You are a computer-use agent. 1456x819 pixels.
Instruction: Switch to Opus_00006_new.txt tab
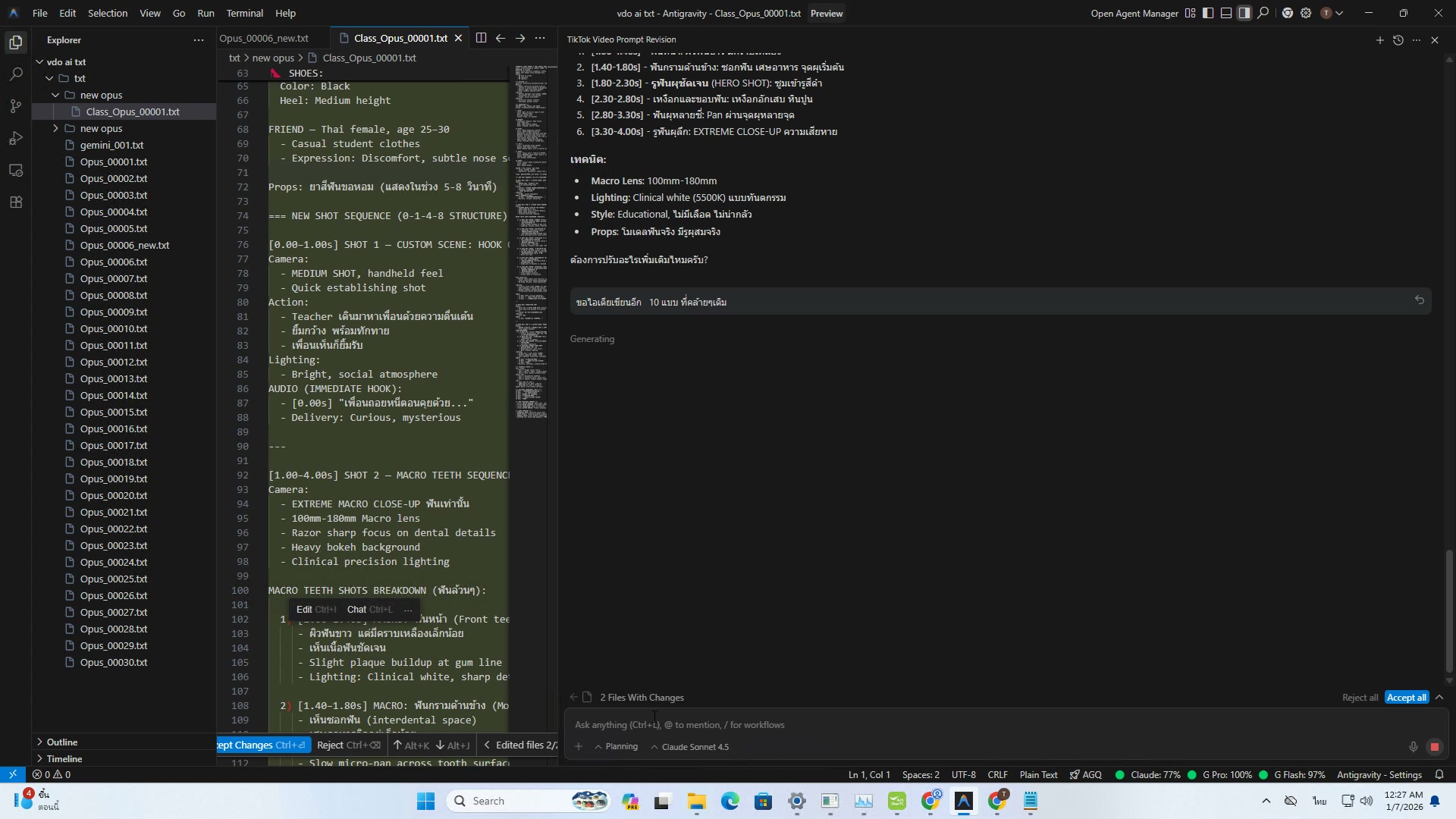pos(264,38)
